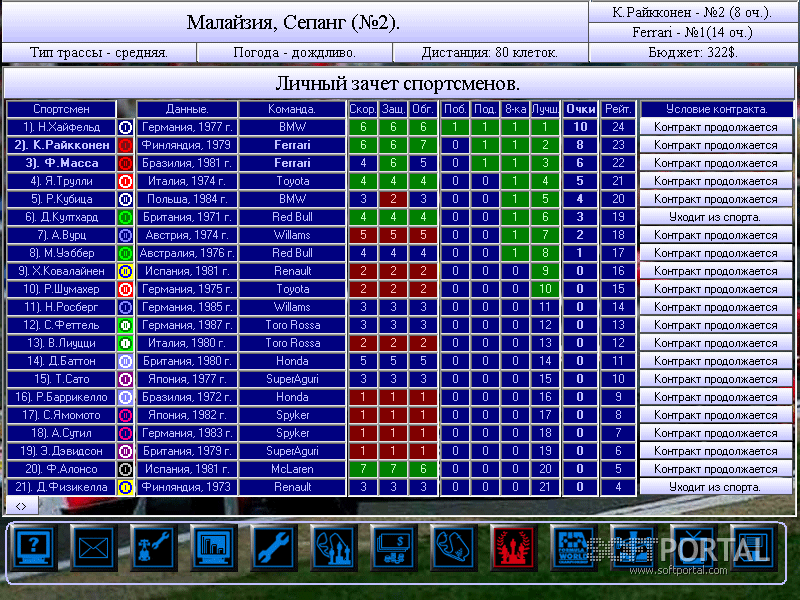Open the mail envelope icon

pos(93,547)
